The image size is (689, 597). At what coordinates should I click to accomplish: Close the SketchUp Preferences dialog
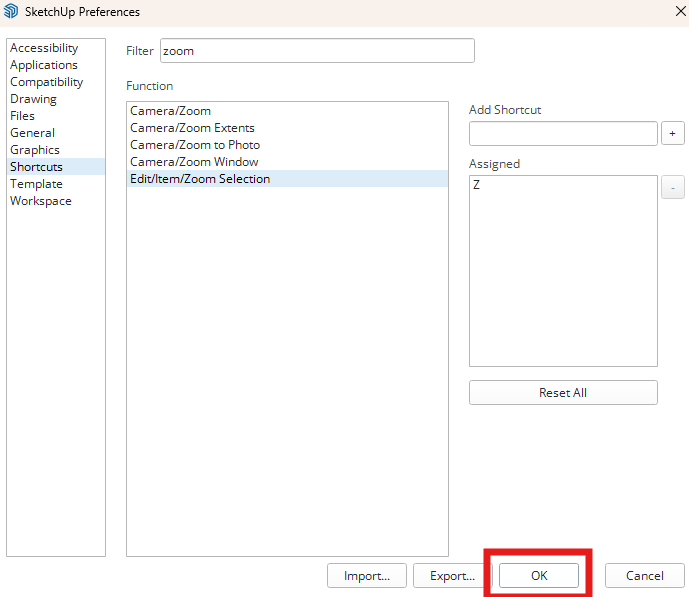[681, 11]
